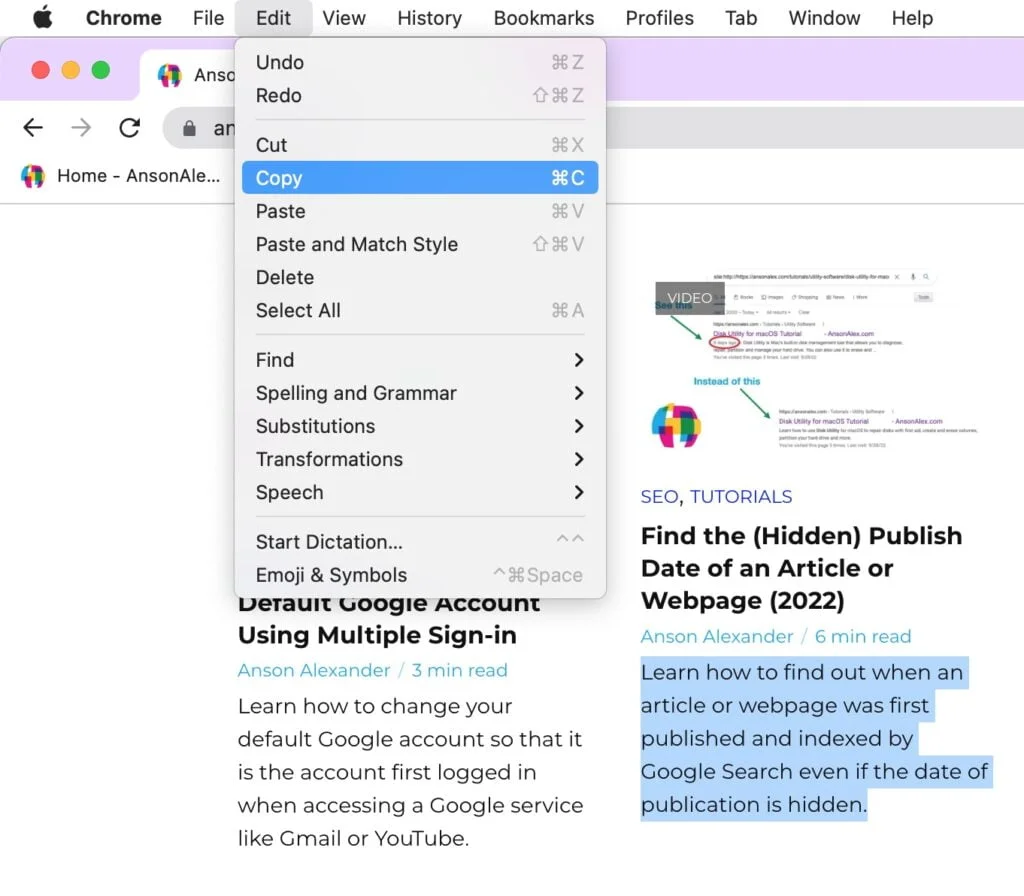Screen dimensions: 1024x896
Task: Click the TUTORIALS link
Action: 743,496
